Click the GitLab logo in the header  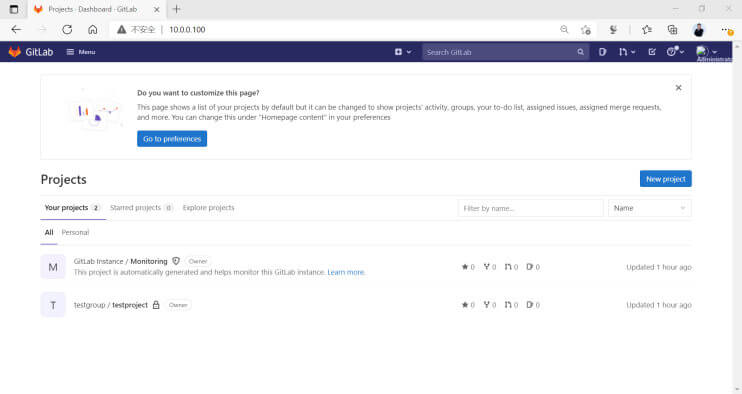pyautogui.click(x=30, y=52)
